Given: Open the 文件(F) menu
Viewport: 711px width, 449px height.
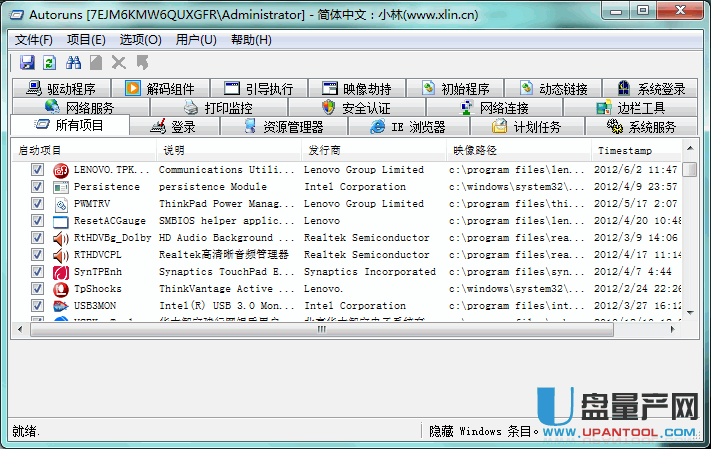Looking at the screenshot, I should 34,40.
